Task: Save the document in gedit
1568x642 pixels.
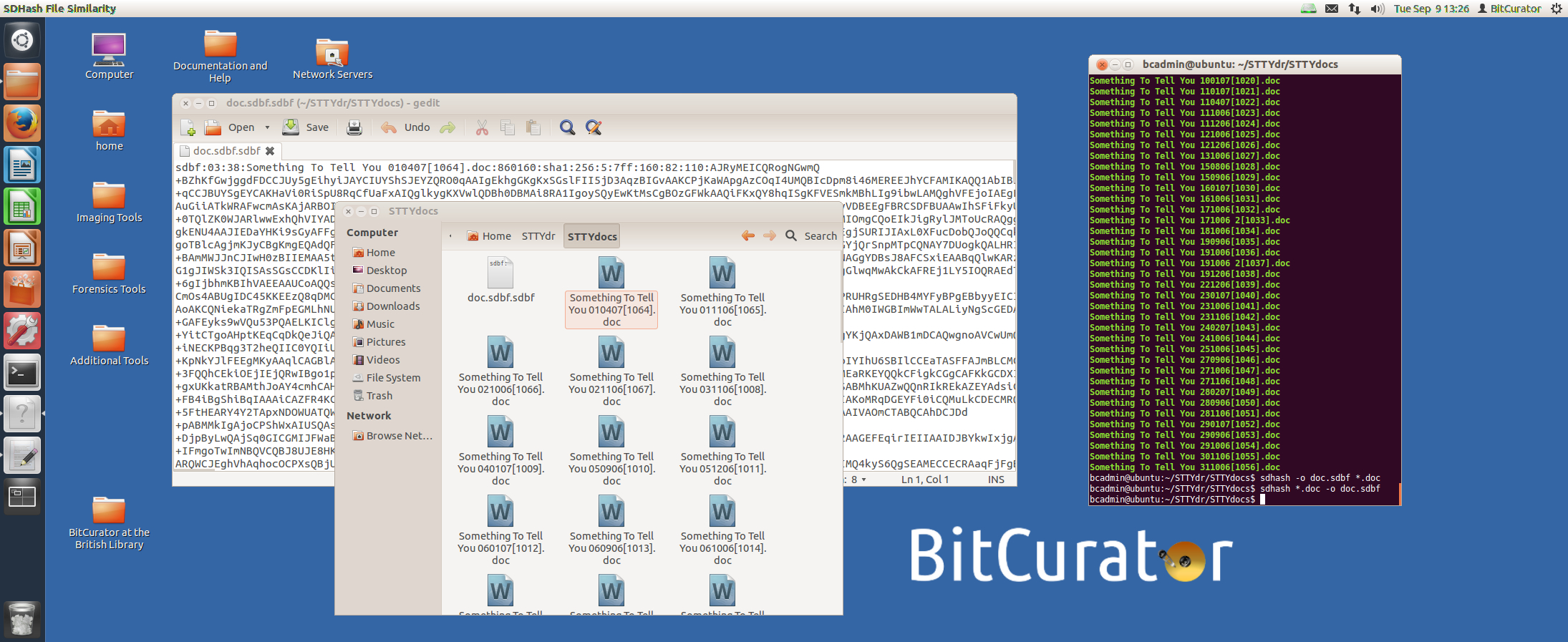Action: (306, 127)
